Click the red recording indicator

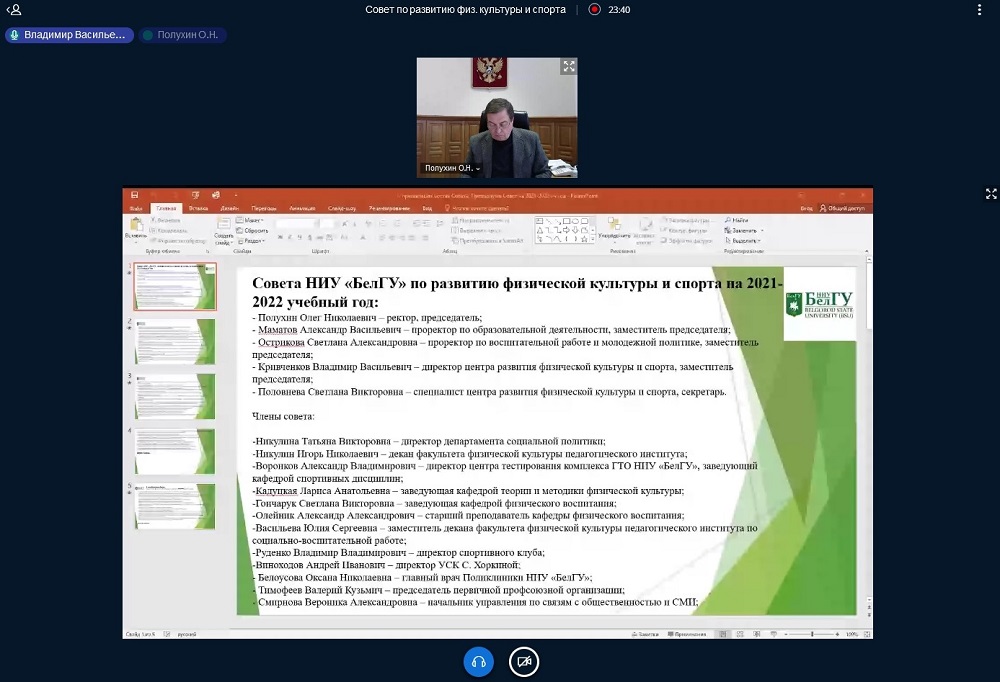[594, 9]
